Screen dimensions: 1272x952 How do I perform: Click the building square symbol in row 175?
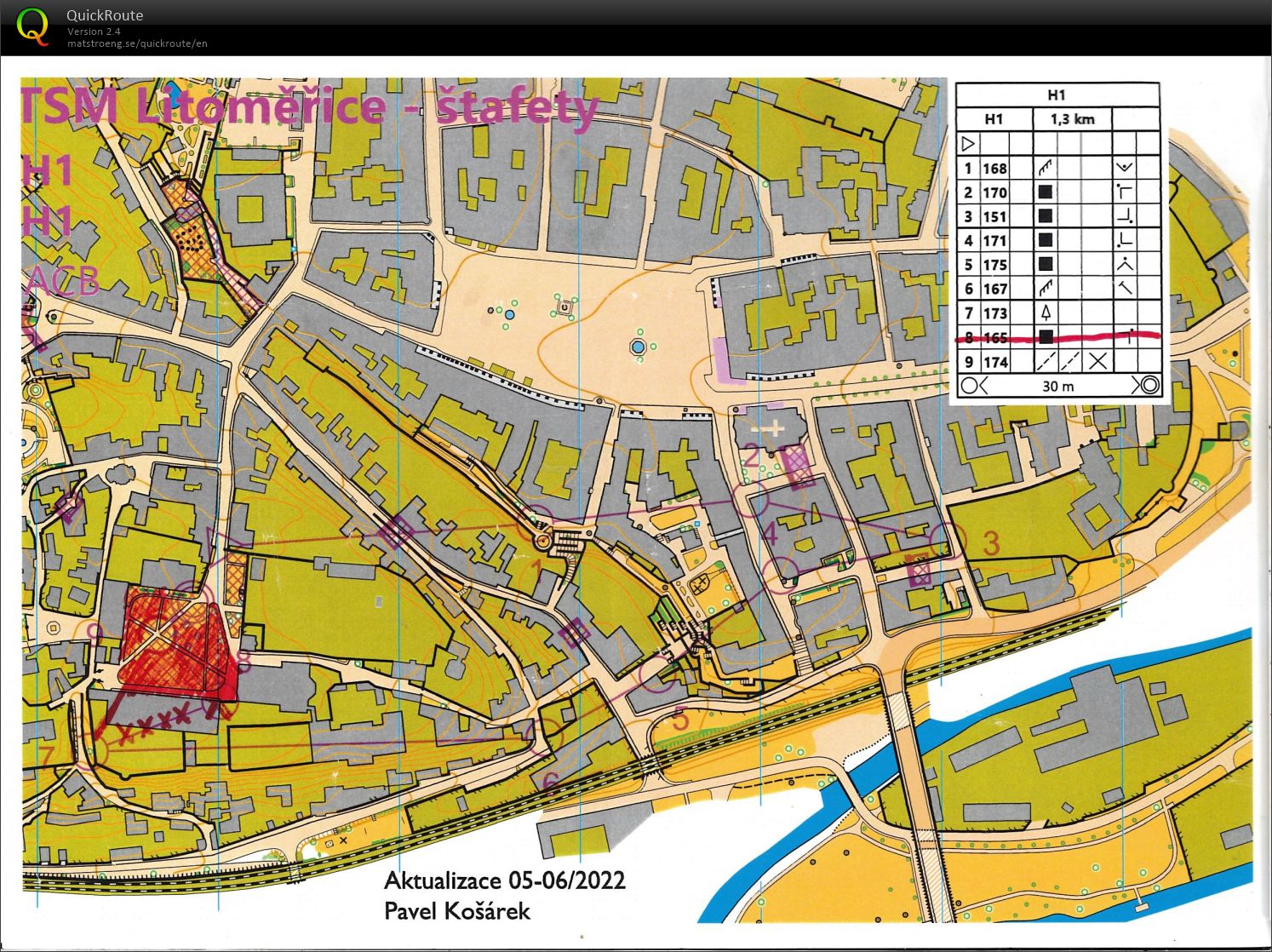[x=1046, y=265]
